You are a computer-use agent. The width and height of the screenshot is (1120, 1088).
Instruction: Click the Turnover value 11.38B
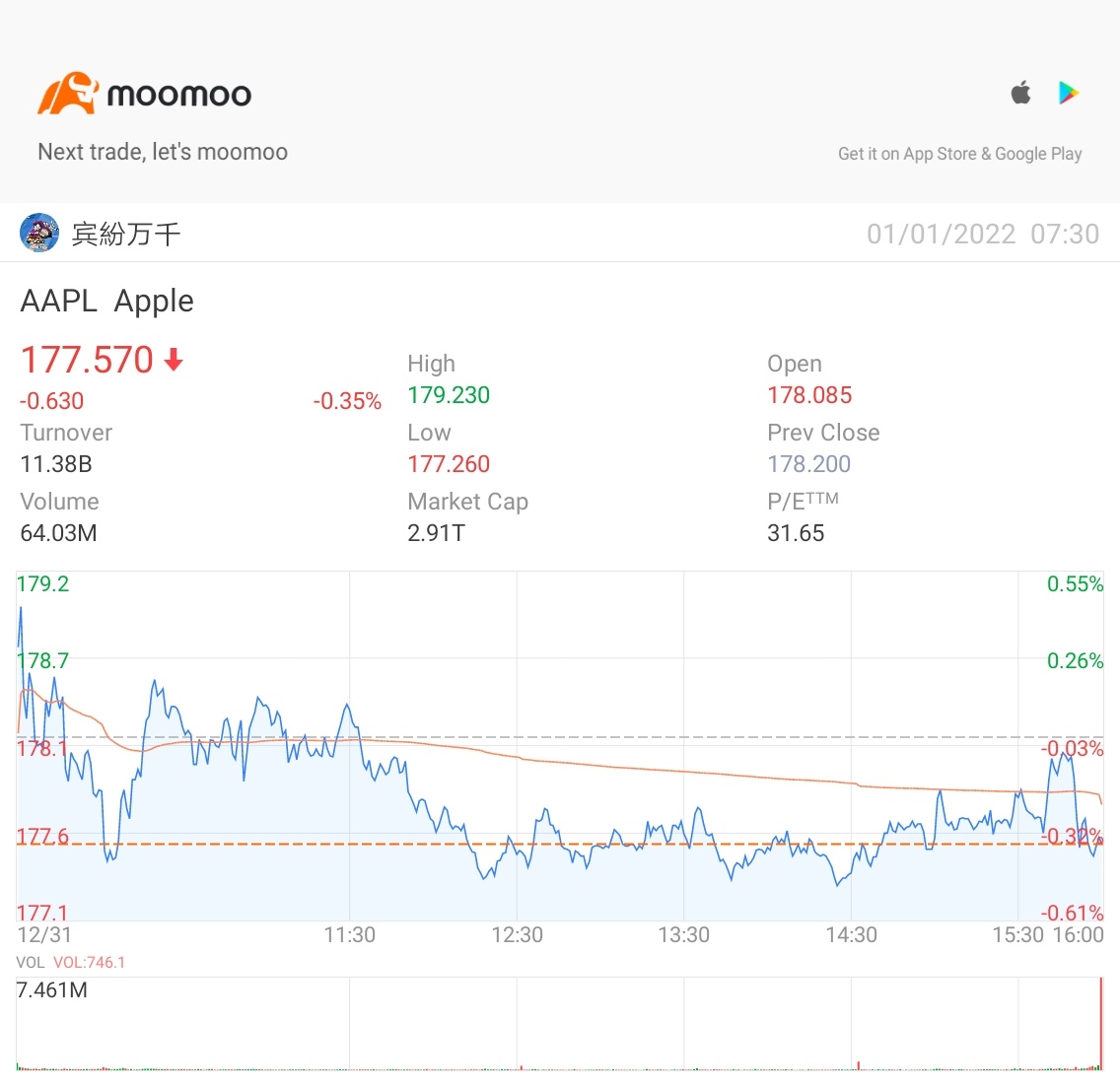[56, 464]
